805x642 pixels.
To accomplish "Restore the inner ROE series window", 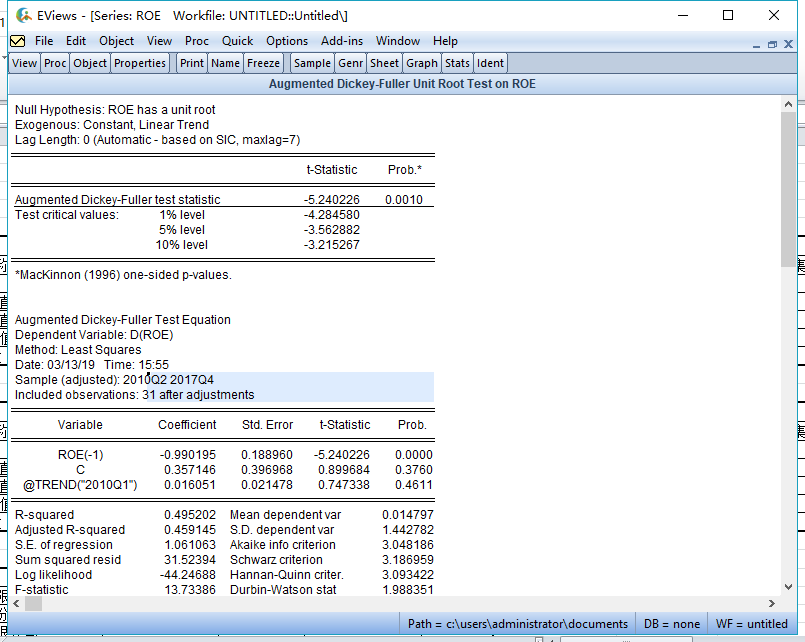I will (772, 44).
